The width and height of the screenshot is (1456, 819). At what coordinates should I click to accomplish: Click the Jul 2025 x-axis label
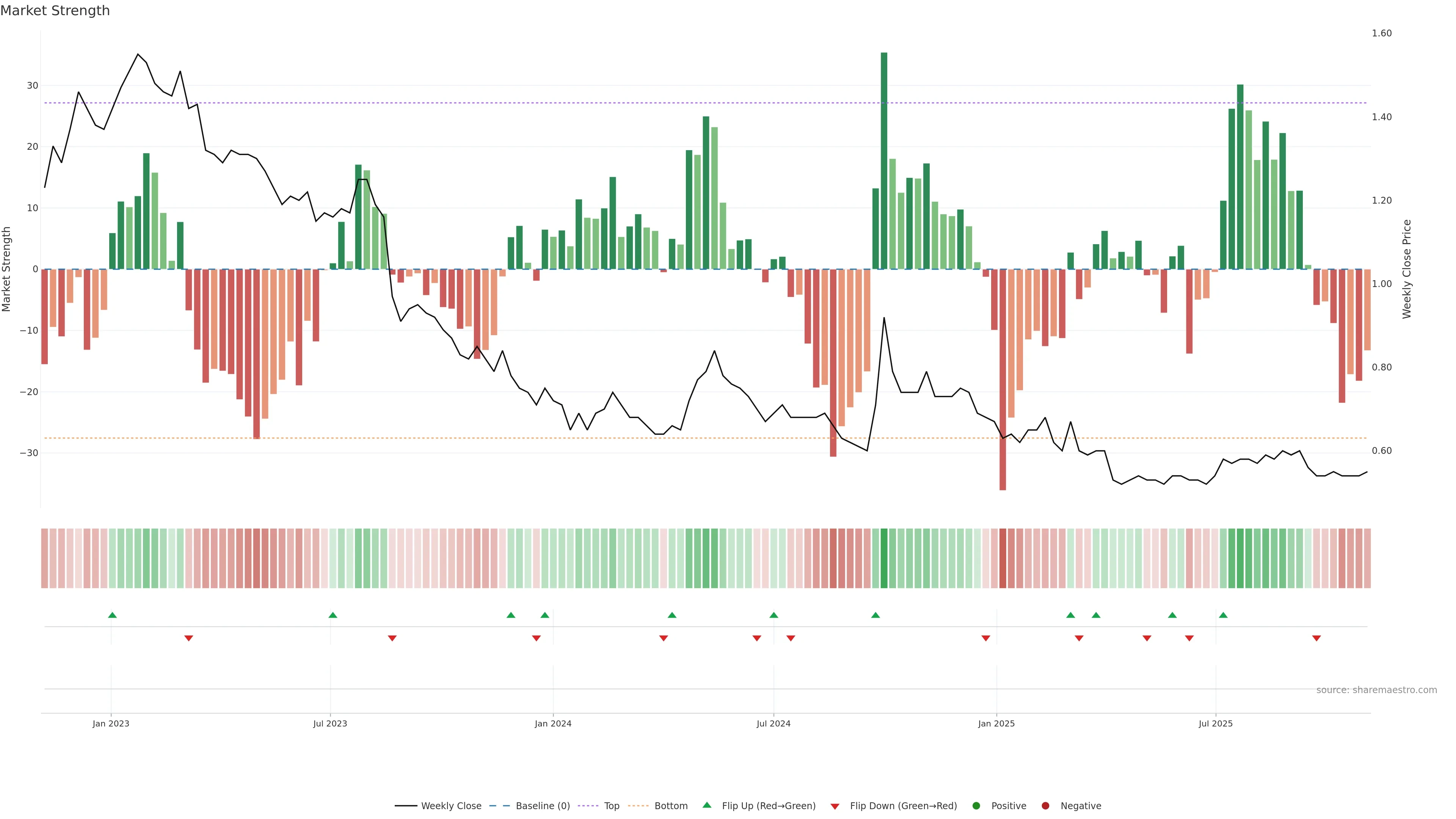tap(1215, 723)
